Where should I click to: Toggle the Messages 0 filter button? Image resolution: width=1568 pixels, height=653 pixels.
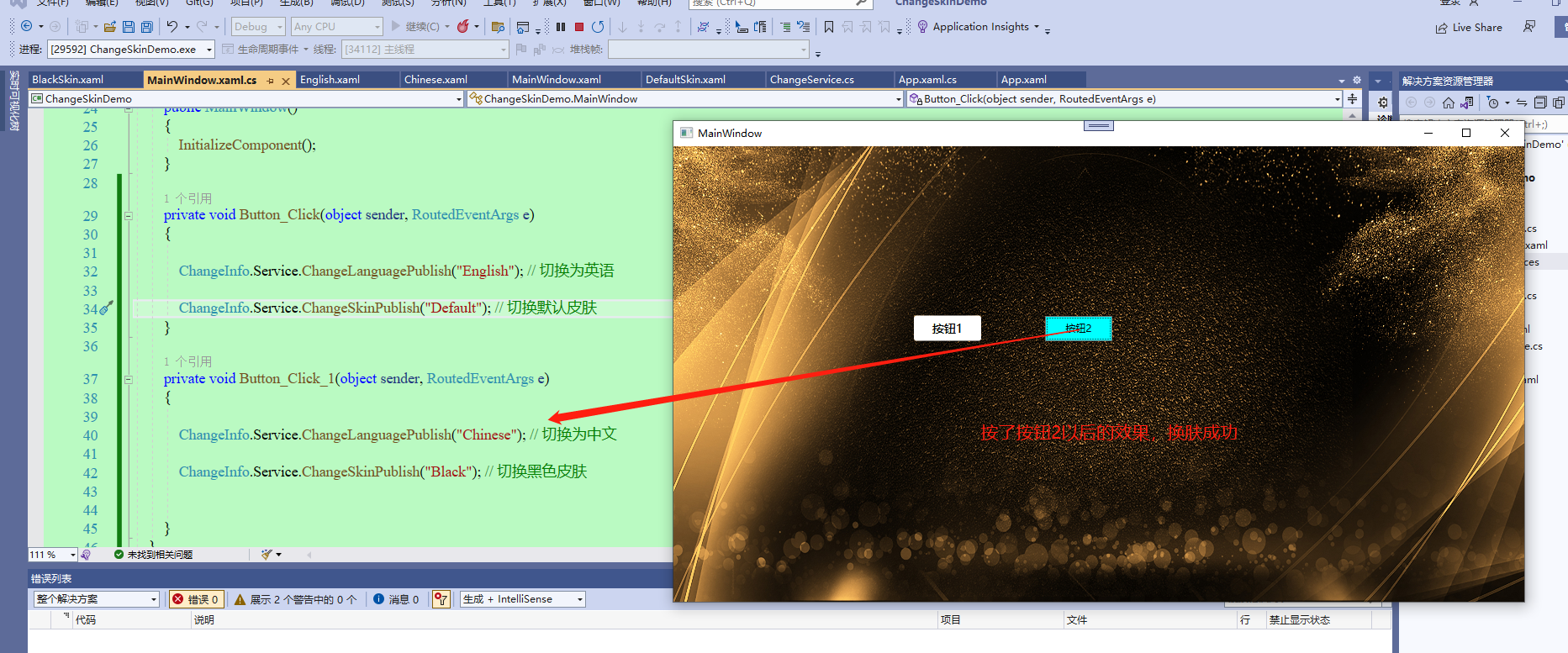click(x=396, y=599)
